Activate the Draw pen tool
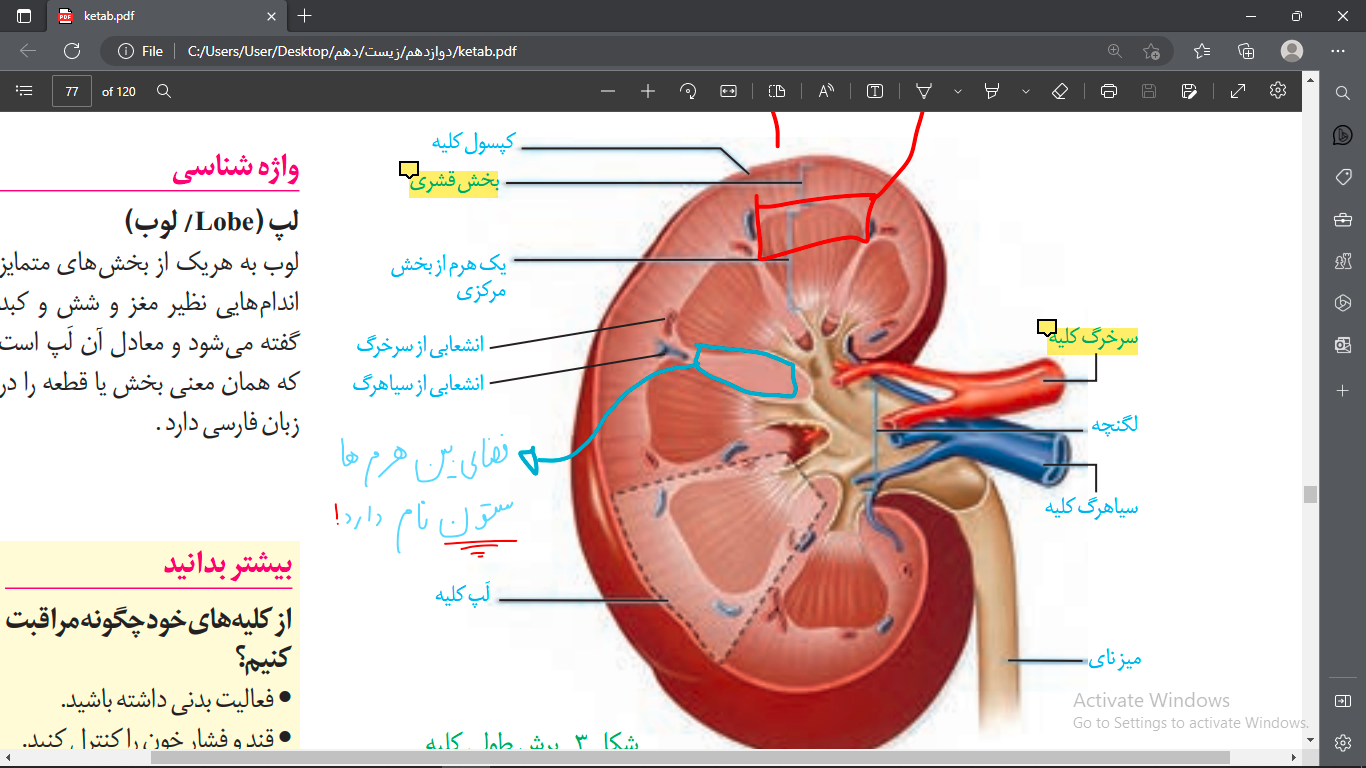1366x768 pixels. (x=924, y=91)
